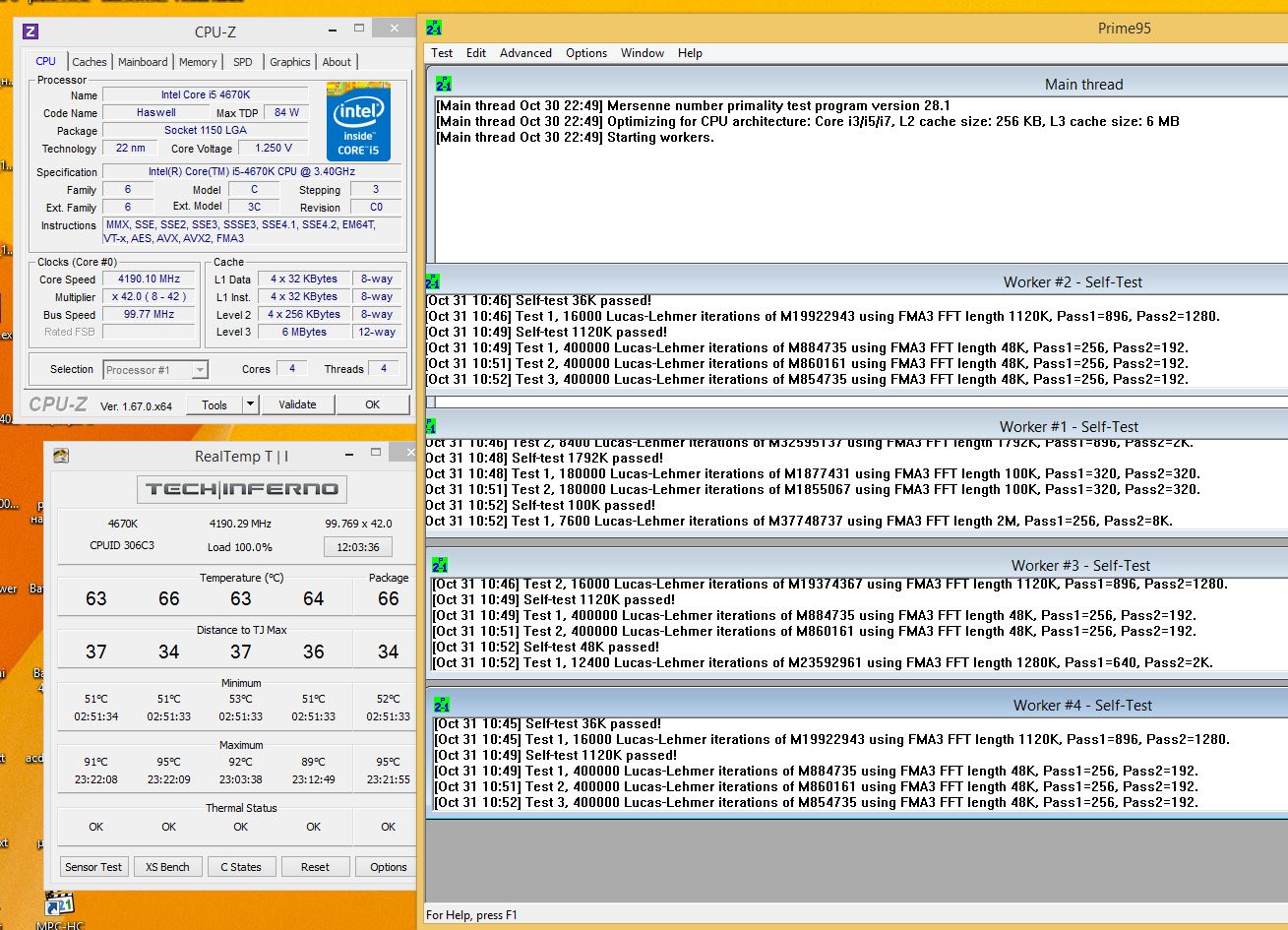Open the Advanced menu in Prime95
This screenshot has height=930, width=1288.
[525, 53]
